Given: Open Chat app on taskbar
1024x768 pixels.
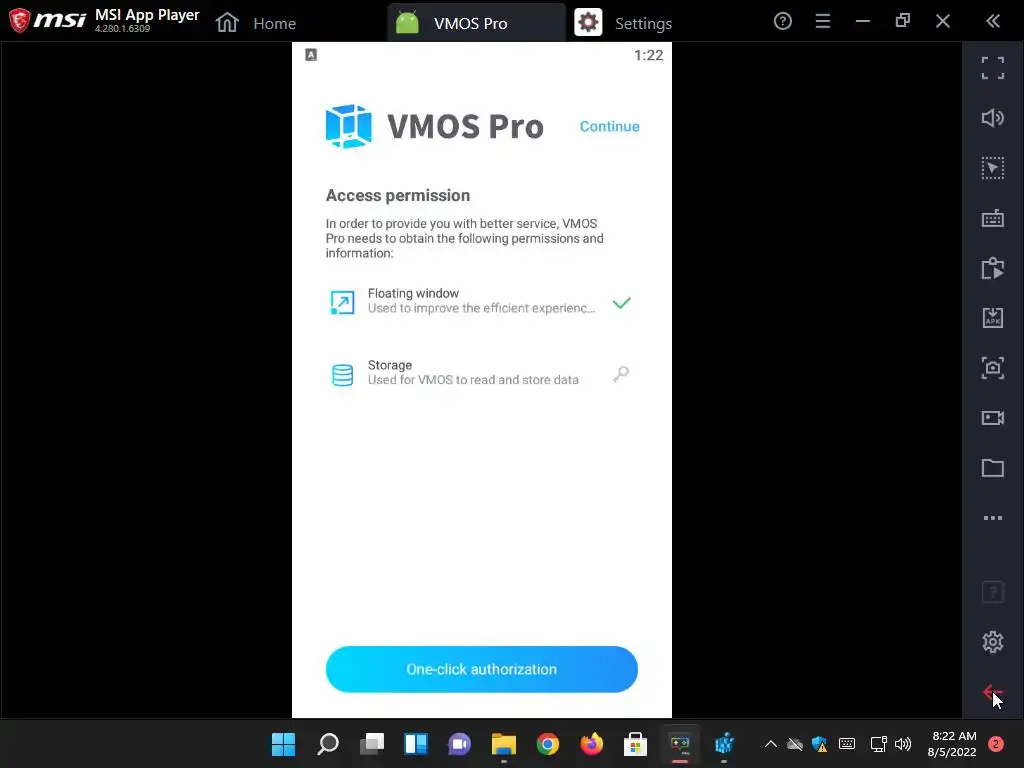Looking at the screenshot, I should (x=460, y=744).
